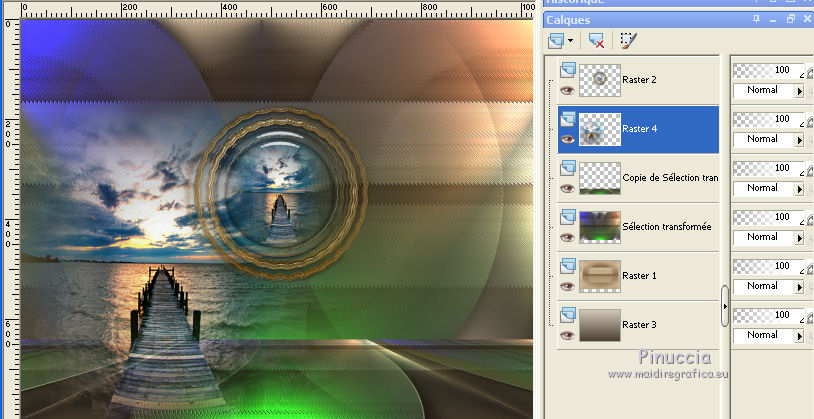
Task: Open blend mode menu for Raster 3
Action: (799, 336)
